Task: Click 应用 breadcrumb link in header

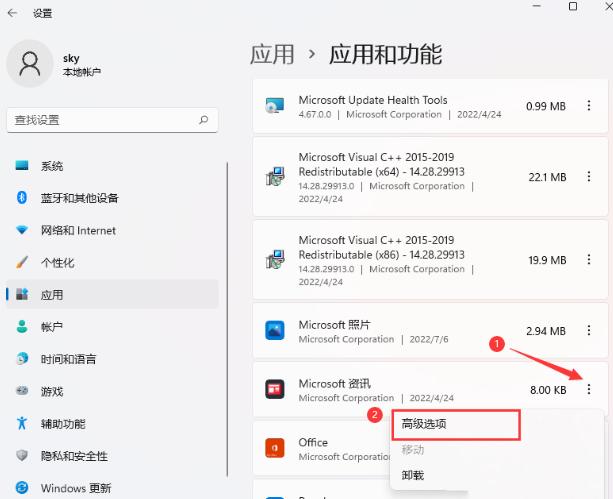Action: click(270, 54)
